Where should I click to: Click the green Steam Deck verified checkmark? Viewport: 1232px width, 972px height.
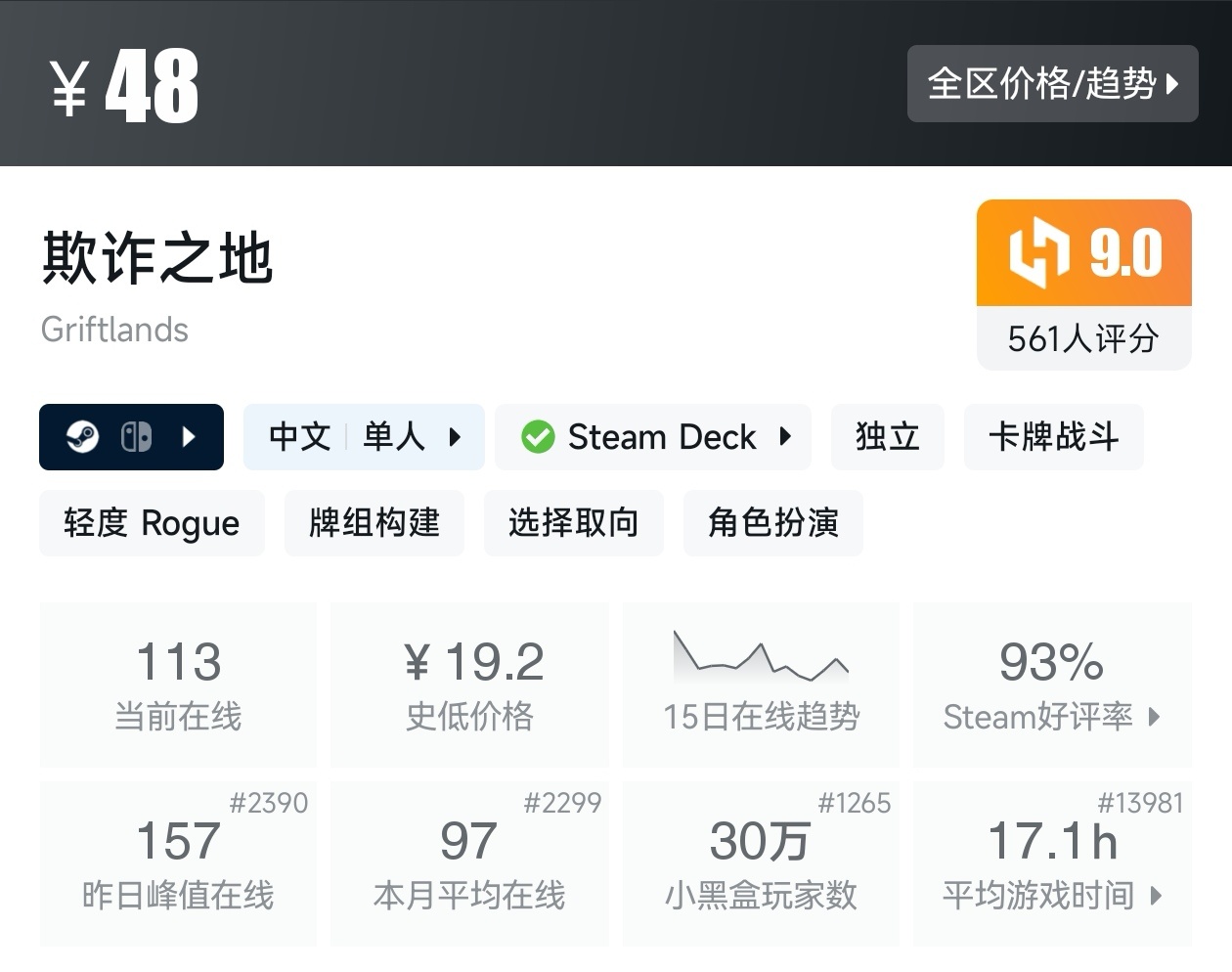(537, 436)
